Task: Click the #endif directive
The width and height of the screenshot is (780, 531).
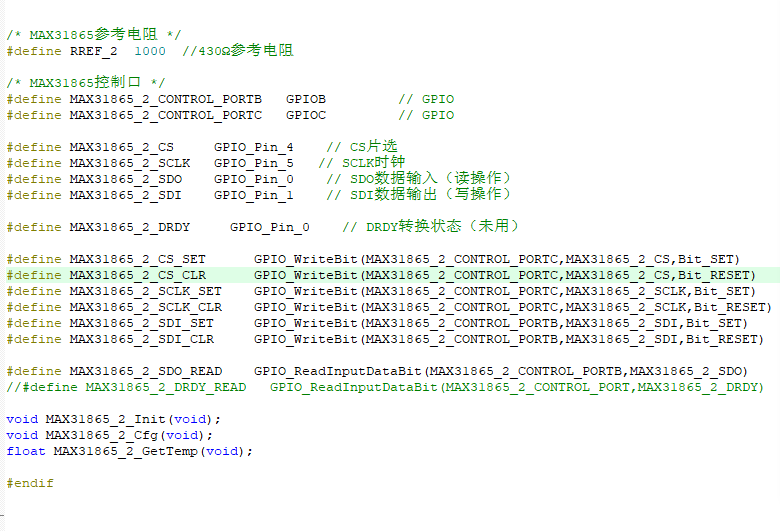Action: pos(30,483)
